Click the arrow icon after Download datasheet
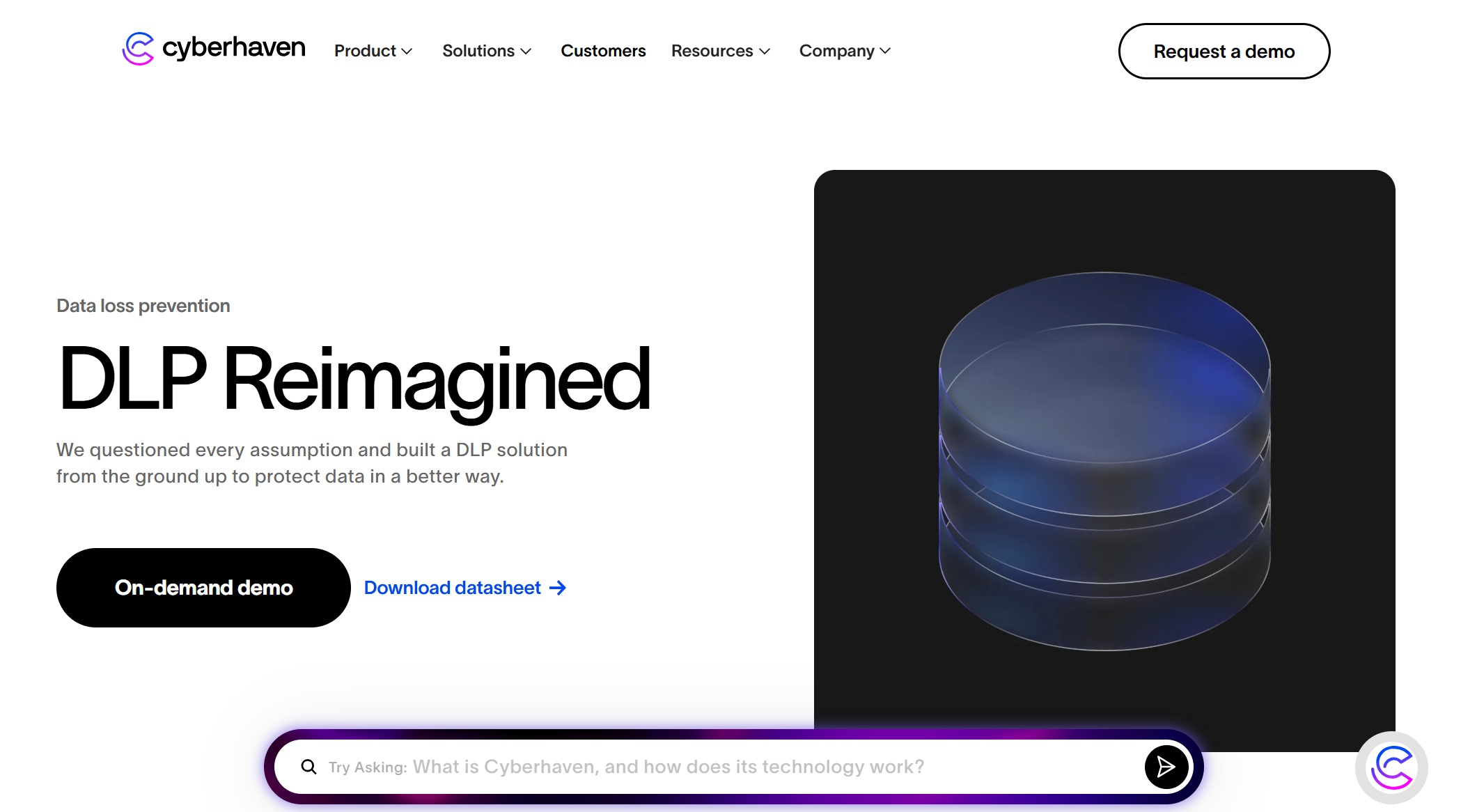The height and width of the screenshot is (812, 1461). pos(558,588)
